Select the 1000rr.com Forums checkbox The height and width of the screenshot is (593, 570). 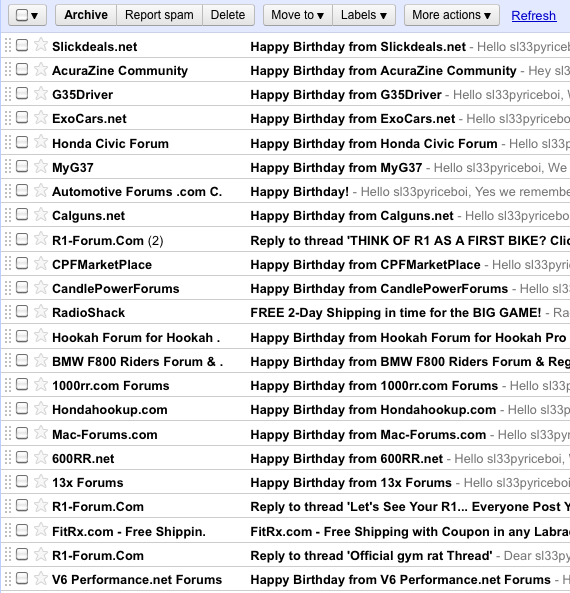[x=22, y=385]
